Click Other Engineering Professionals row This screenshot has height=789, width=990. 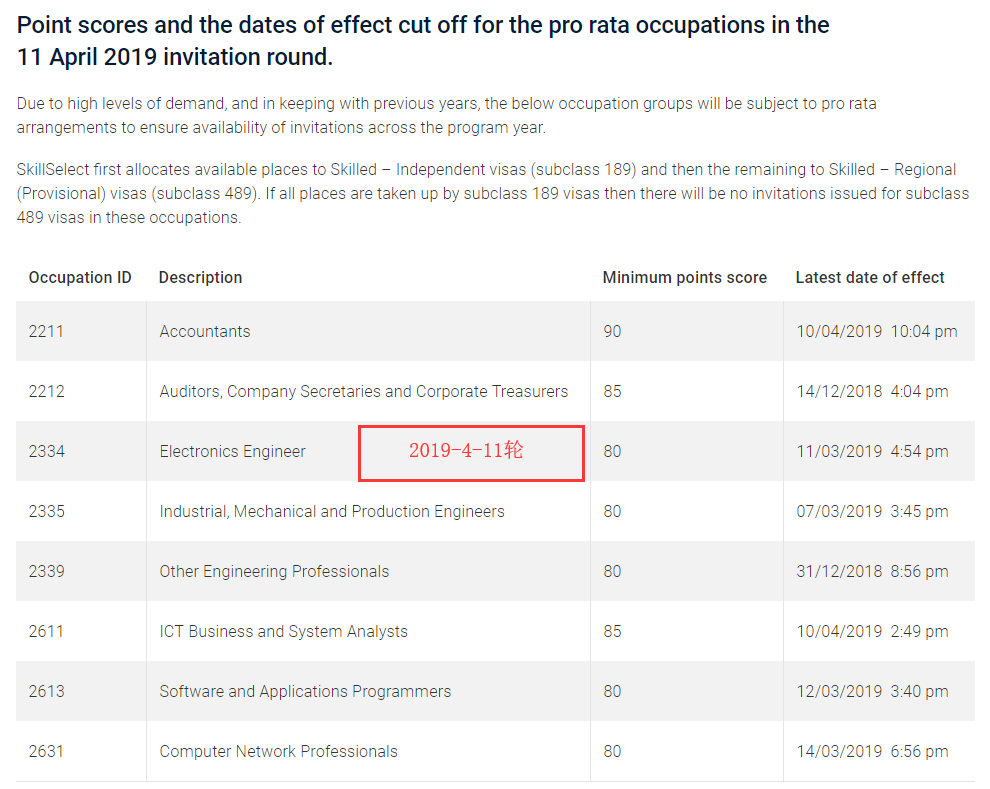pos(274,571)
